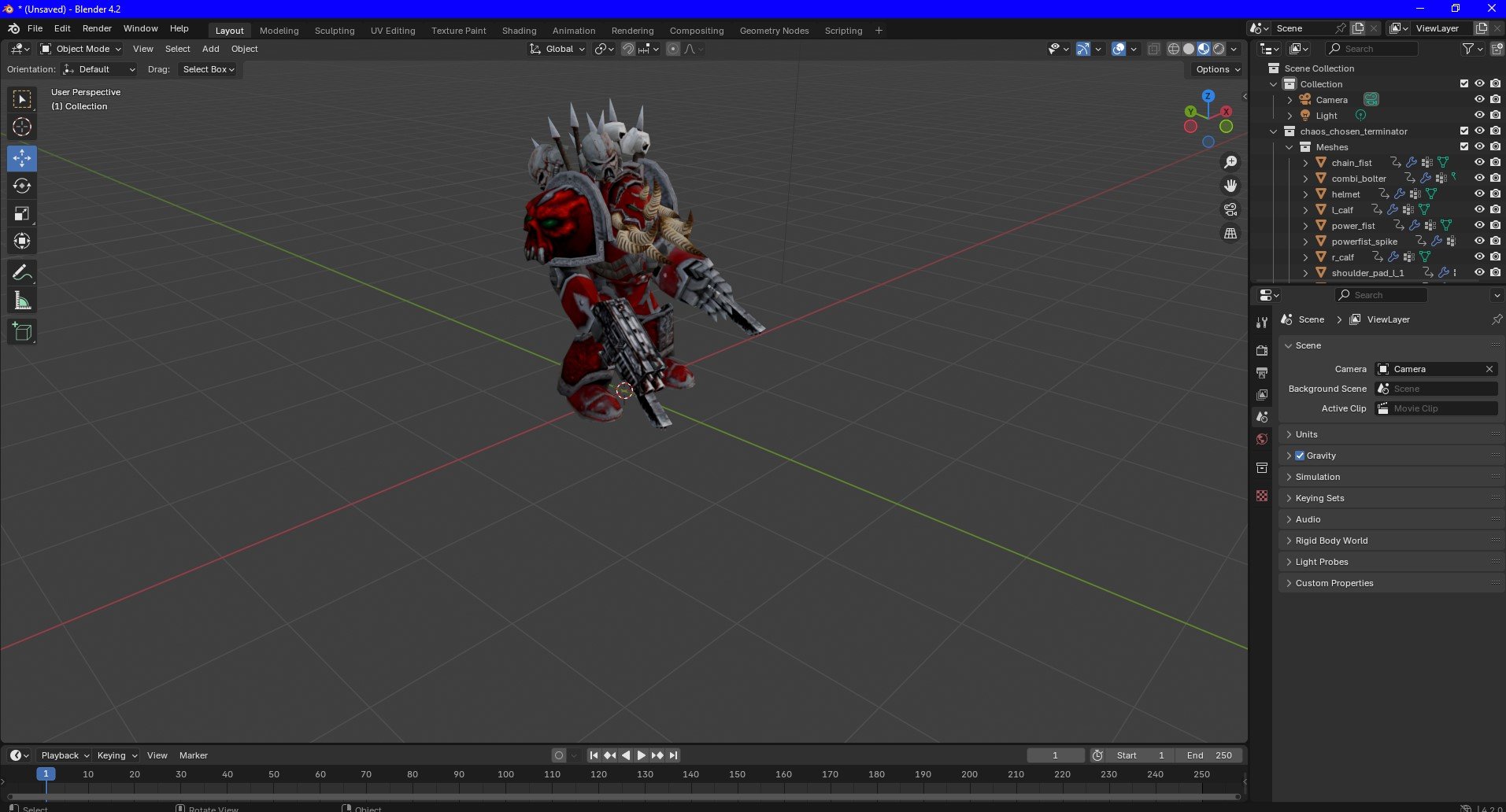The width and height of the screenshot is (1506, 812).
Task: Disable Light in renders camera icon
Action: pyautogui.click(x=1495, y=116)
